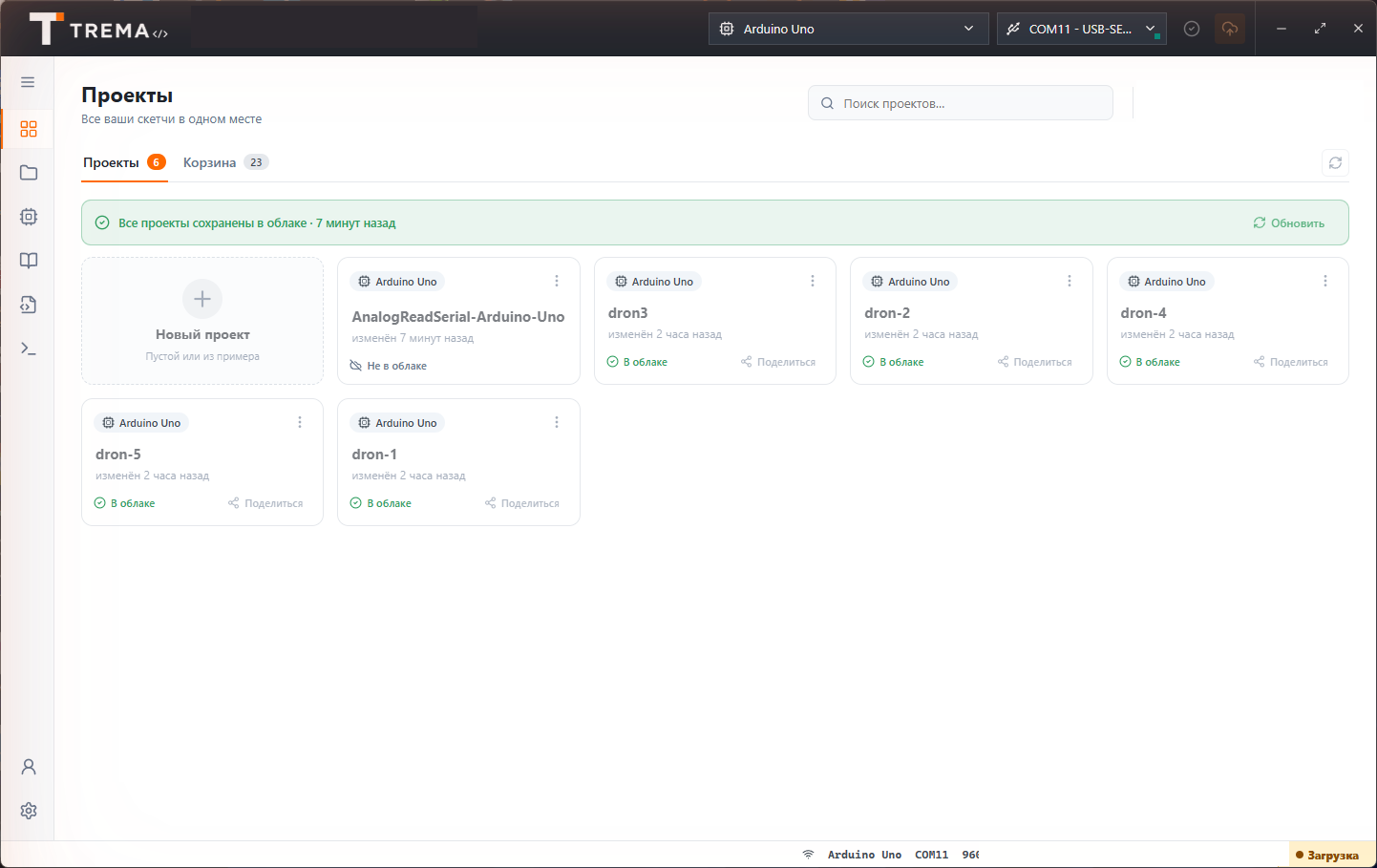
Task: Open the three-dot menu on dron3 card
Action: 813,281
